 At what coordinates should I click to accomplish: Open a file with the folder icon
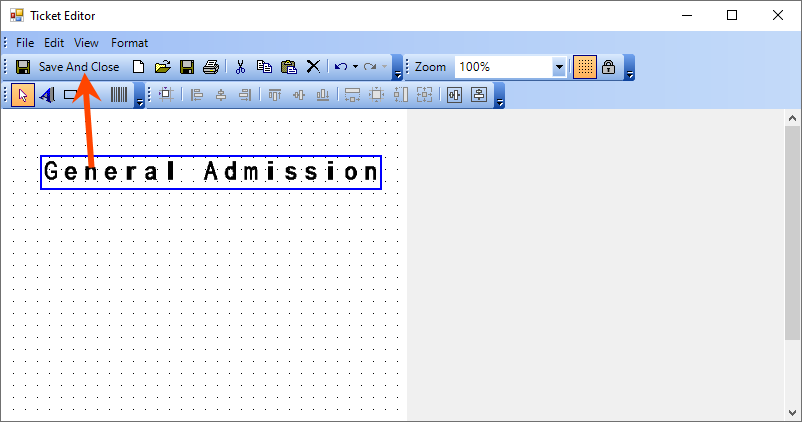(x=162, y=67)
